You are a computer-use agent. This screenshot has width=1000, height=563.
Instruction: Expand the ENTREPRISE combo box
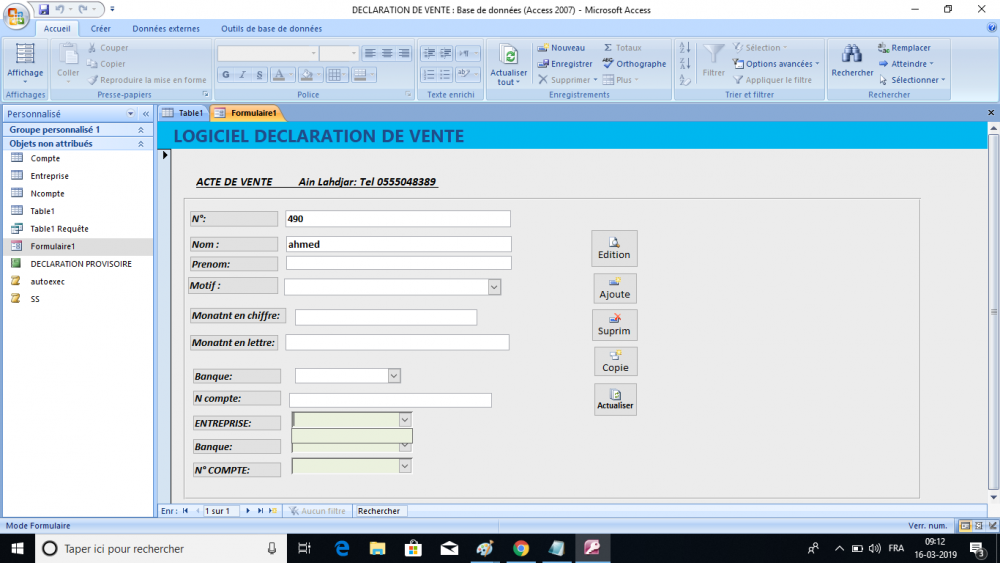[404, 420]
